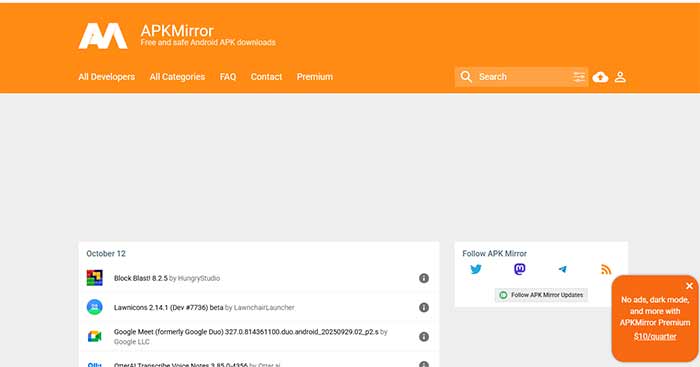Open the Google Meet app icon
This screenshot has width=700, height=367.
coord(95,337)
